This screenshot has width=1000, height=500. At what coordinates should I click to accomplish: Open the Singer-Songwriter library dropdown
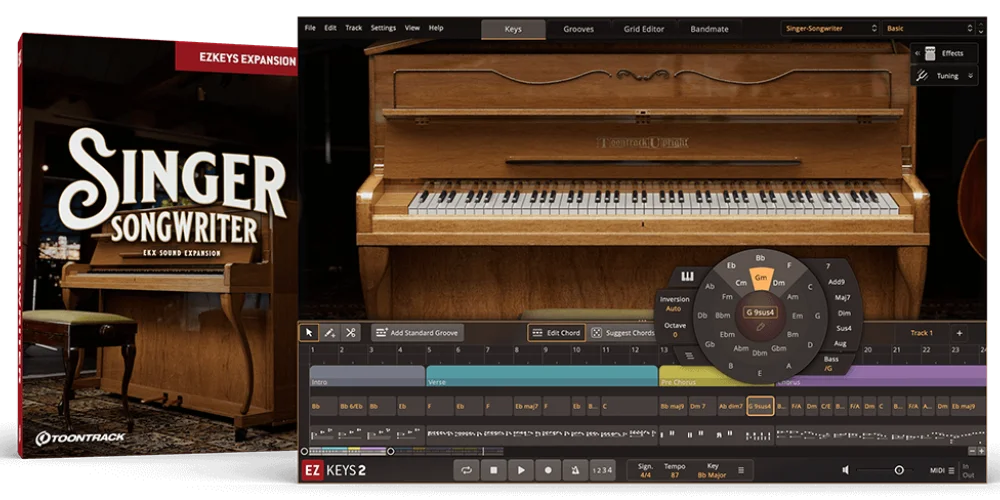click(831, 28)
